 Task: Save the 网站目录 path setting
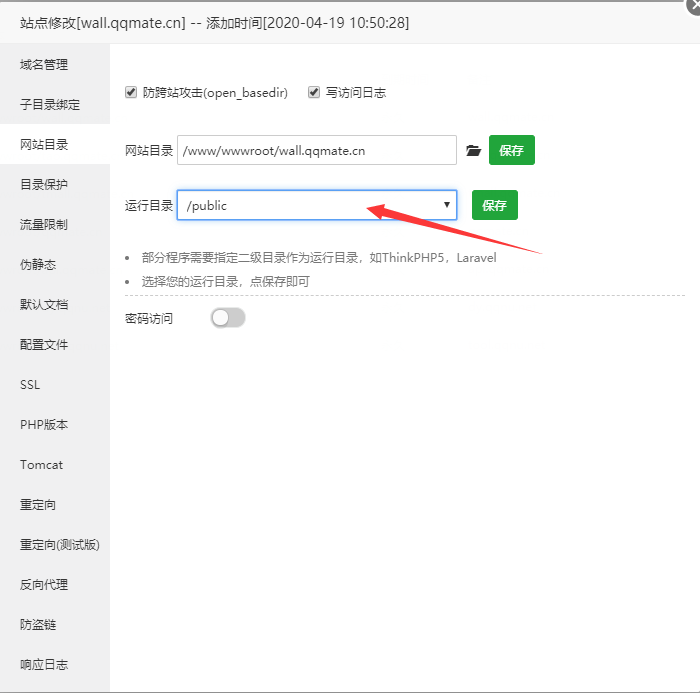(511, 151)
